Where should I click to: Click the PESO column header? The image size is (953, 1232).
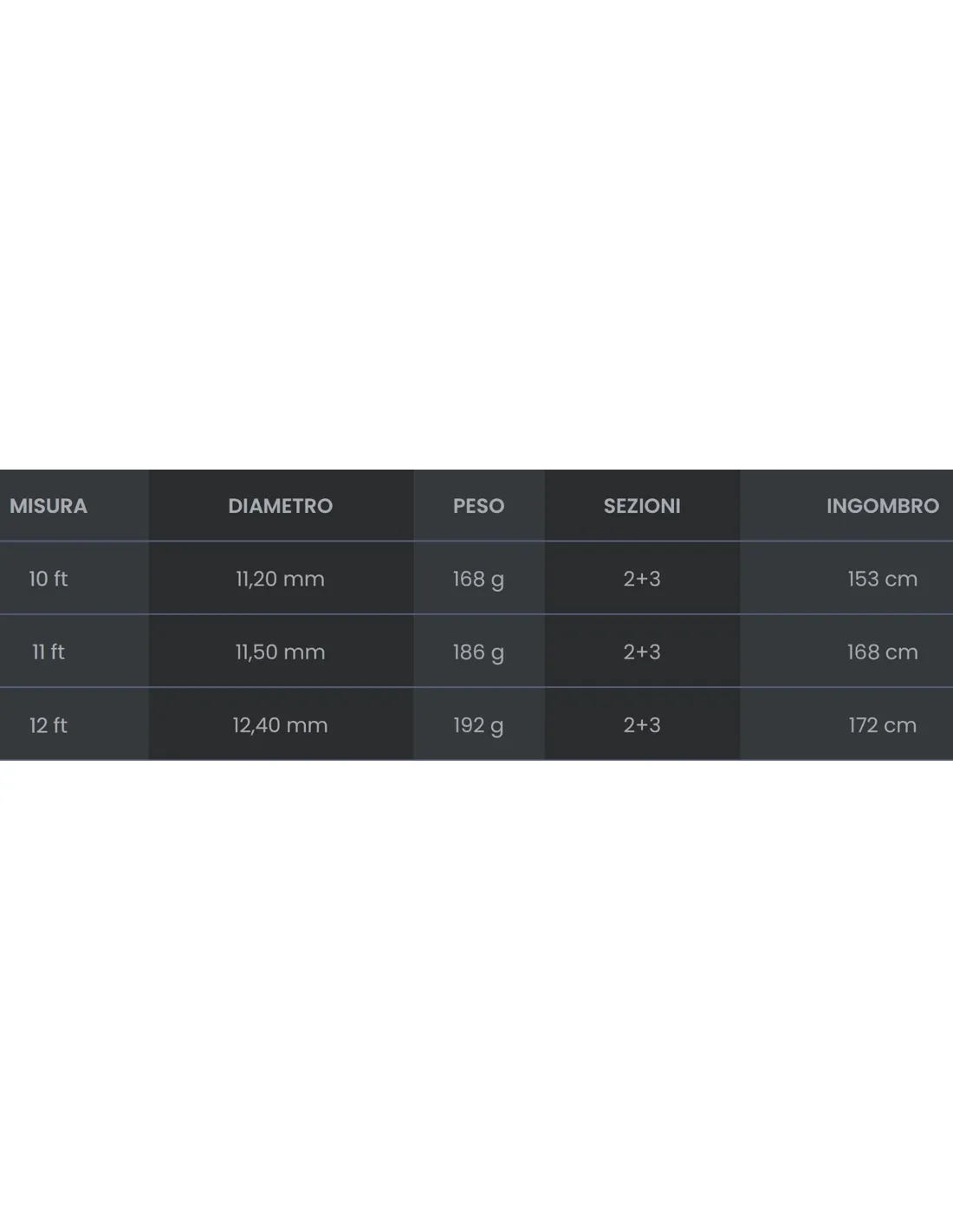(x=478, y=506)
